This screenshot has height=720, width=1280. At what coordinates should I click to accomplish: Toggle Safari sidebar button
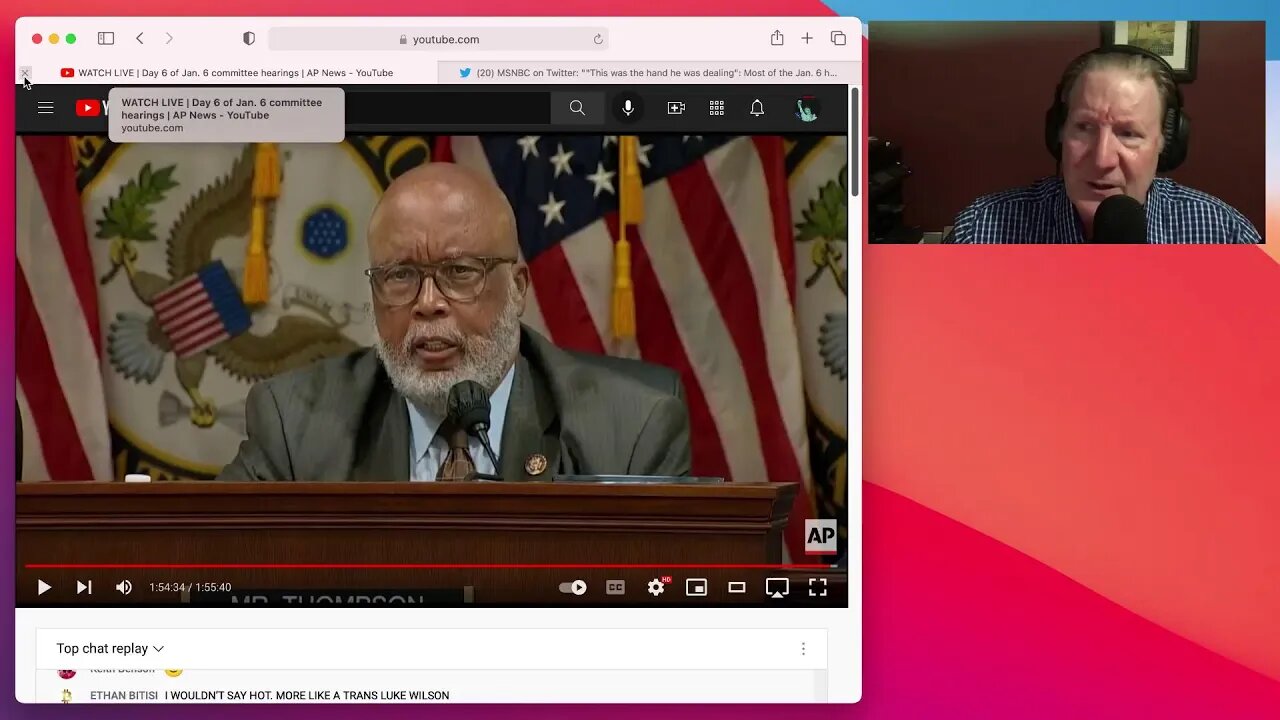click(x=106, y=39)
